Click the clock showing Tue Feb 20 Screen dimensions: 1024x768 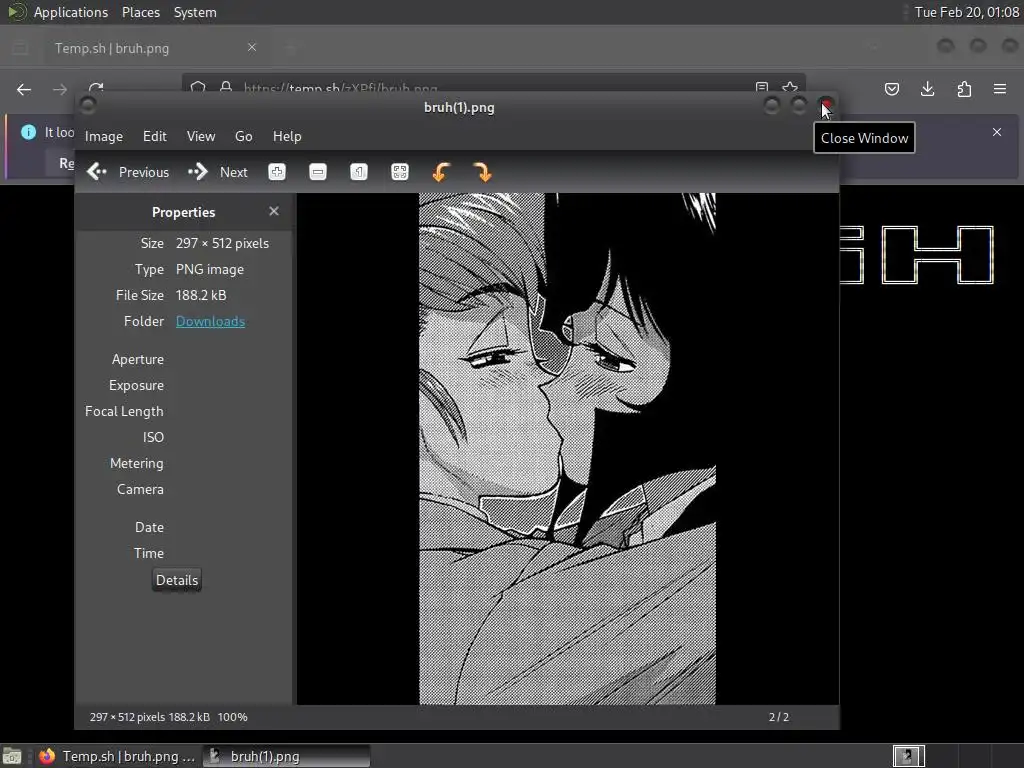tap(966, 12)
